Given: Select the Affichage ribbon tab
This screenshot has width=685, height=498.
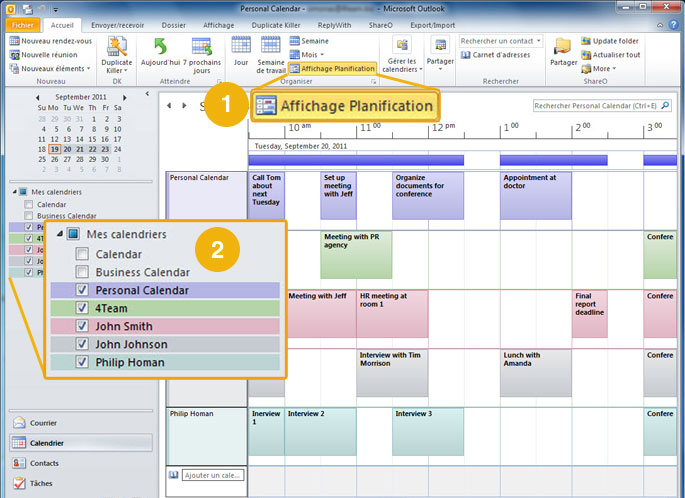Looking at the screenshot, I should click(x=218, y=25).
